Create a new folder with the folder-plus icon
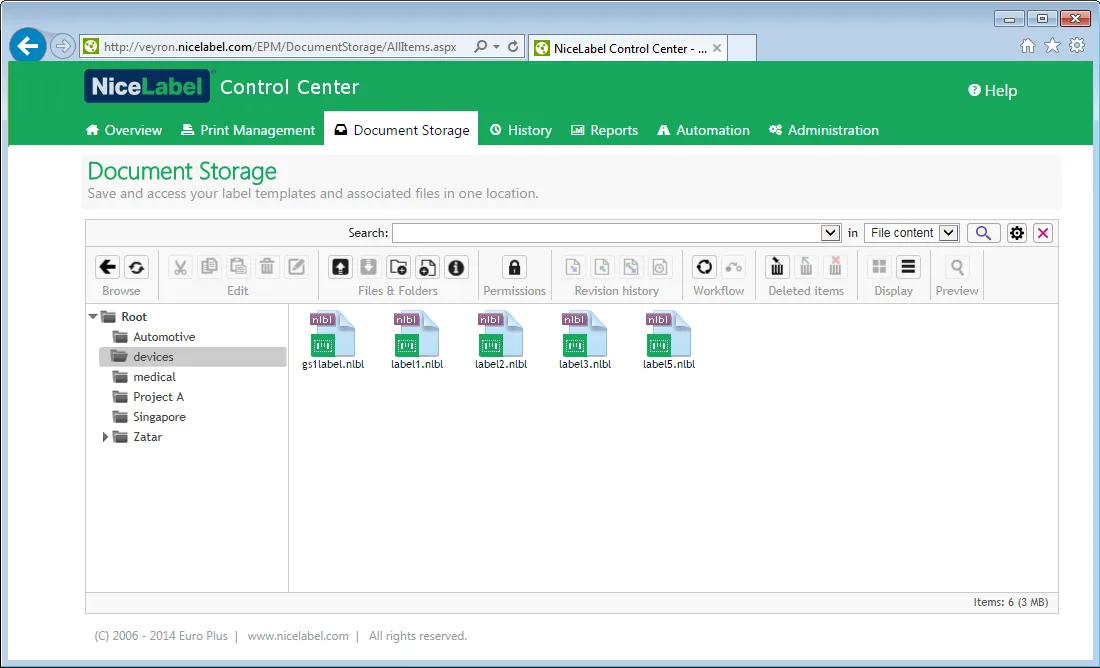The height and width of the screenshot is (668, 1100). [x=398, y=267]
